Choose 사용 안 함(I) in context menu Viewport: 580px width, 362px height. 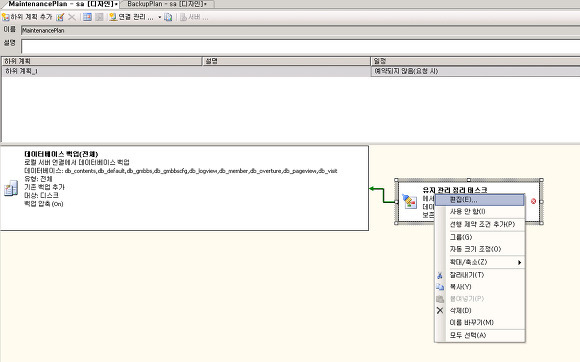(x=480, y=212)
